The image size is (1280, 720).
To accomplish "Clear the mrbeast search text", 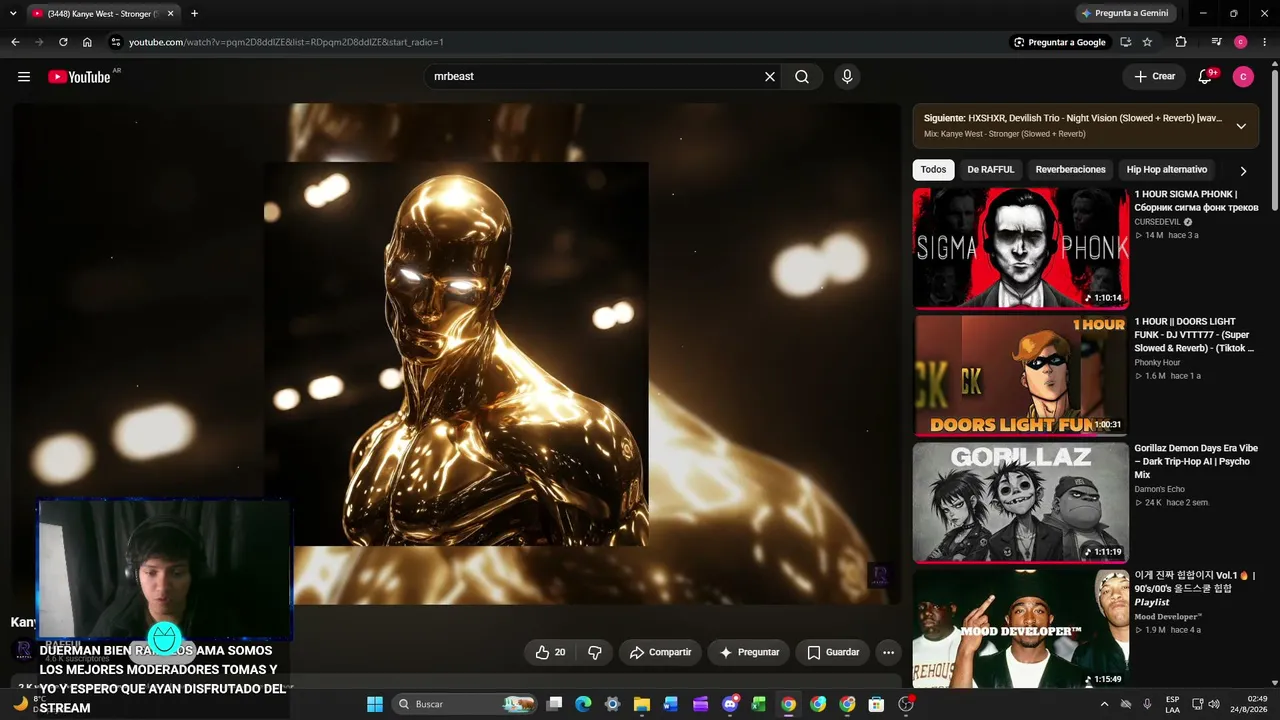I will pyautogui.click(x=770, y=77).
